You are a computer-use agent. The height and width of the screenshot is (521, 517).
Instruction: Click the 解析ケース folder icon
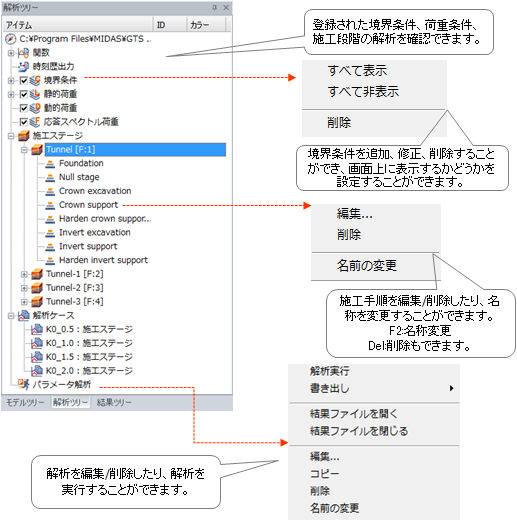pos(24,315)
